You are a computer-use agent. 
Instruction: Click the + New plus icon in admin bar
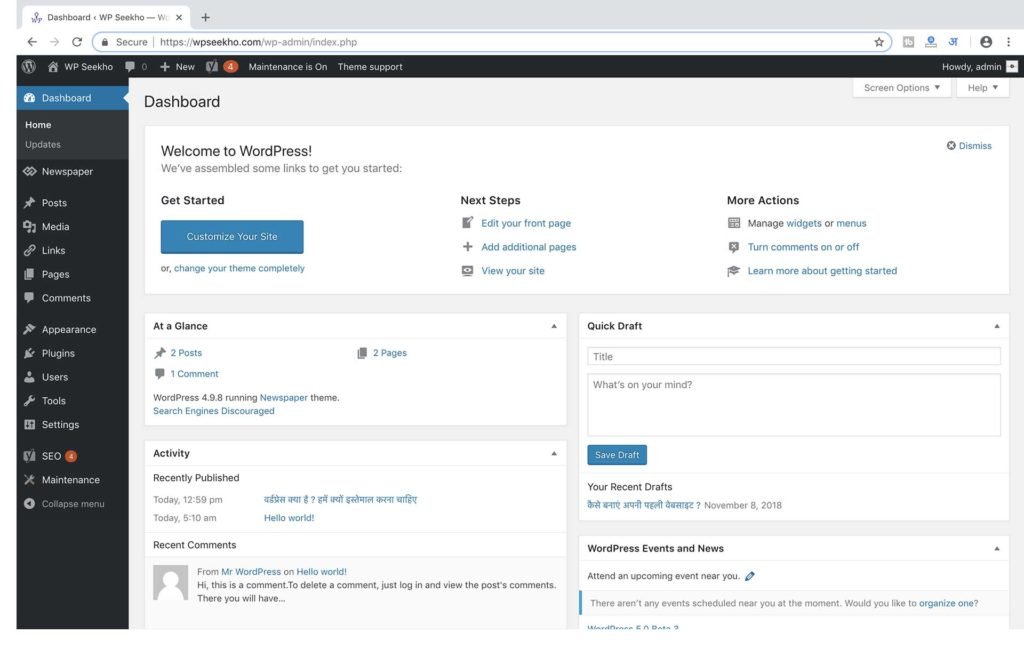[x=165, y=67]
